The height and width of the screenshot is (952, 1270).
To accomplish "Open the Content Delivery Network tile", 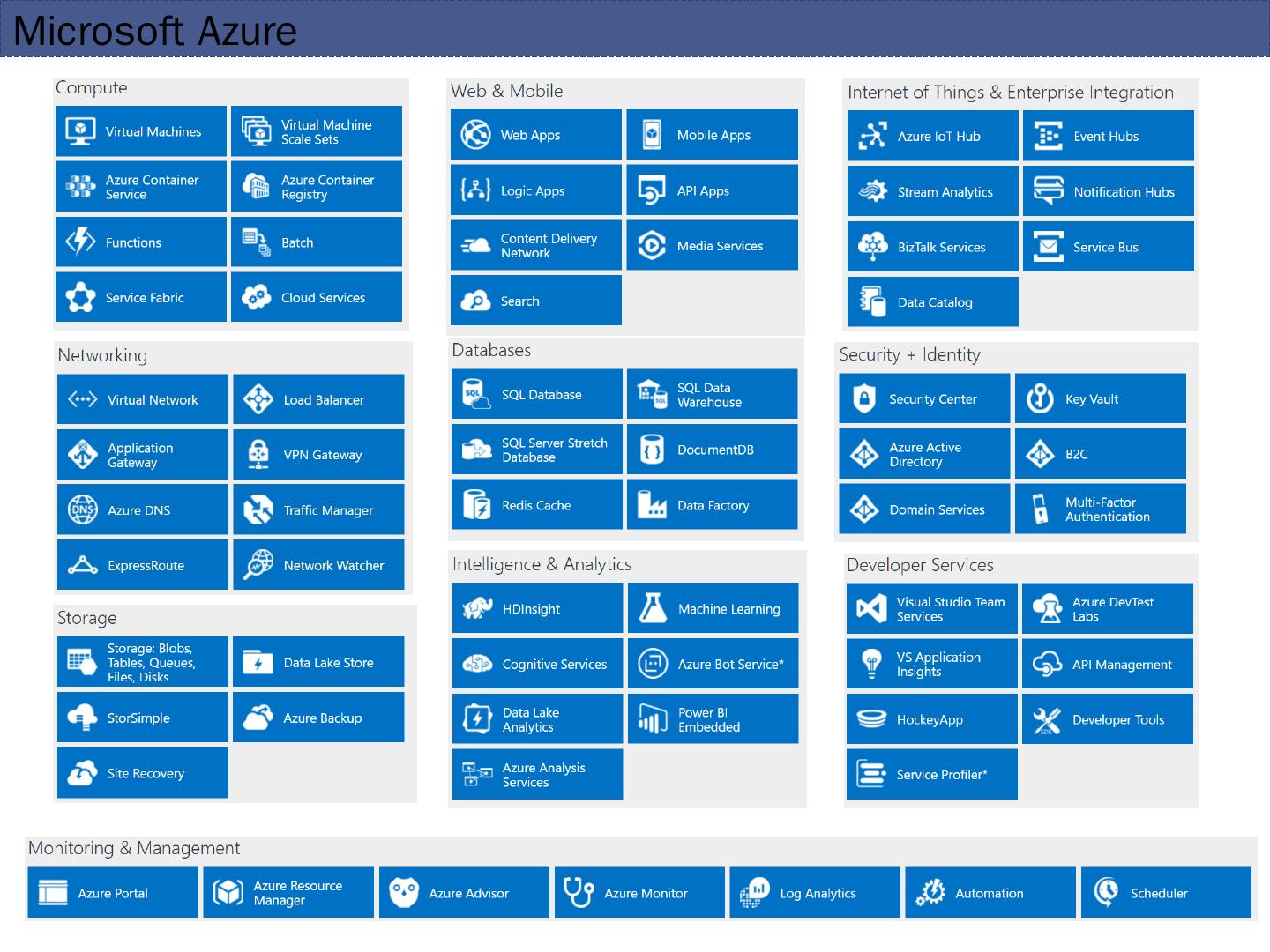I will (536, 245).
